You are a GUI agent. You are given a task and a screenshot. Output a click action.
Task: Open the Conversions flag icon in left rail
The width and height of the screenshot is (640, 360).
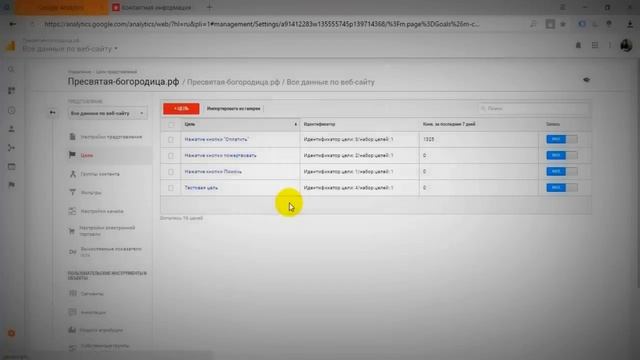tap(11, 185)
